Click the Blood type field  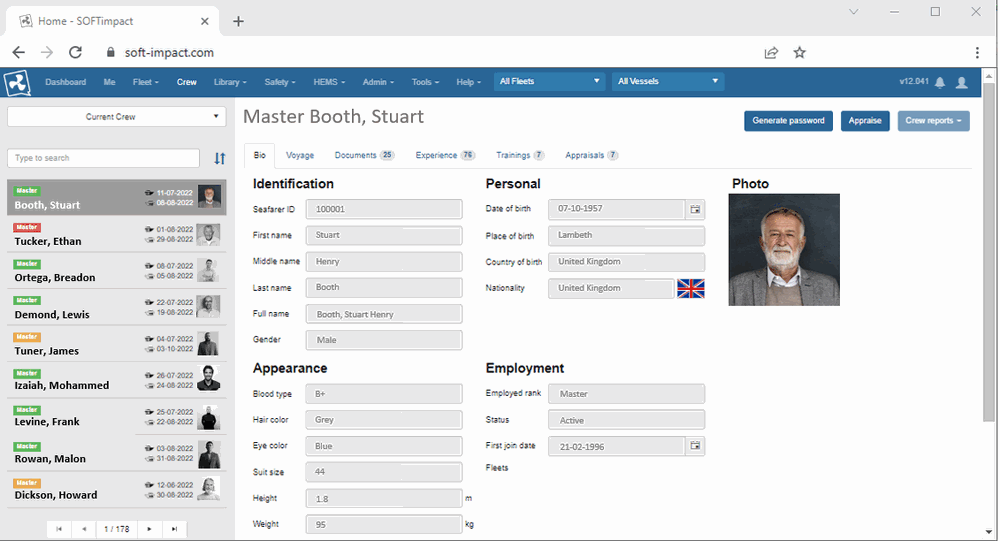coord(384,394)
